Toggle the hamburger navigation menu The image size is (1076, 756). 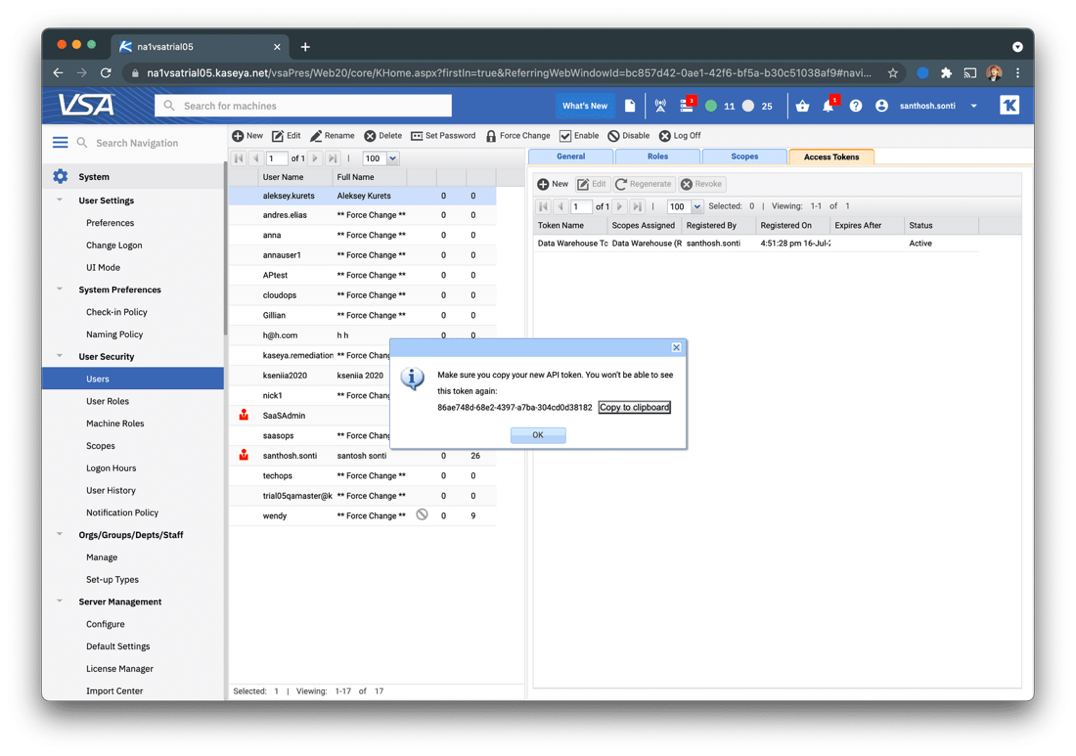pyautogui.click(x=60, y=143)
